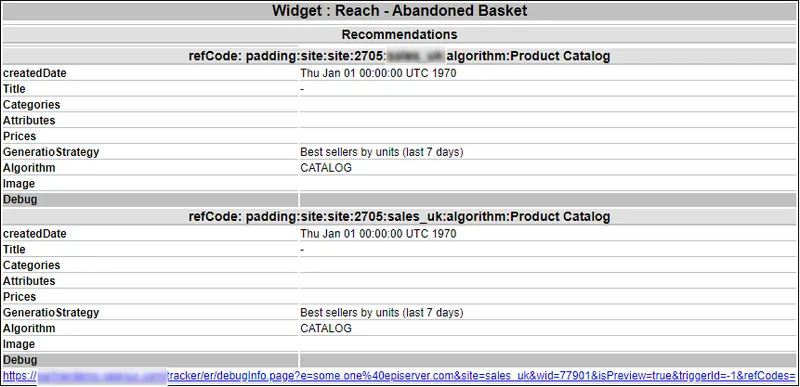Open the debugInfo.page tracker link

pyautogui.click(x=399, y=376)
